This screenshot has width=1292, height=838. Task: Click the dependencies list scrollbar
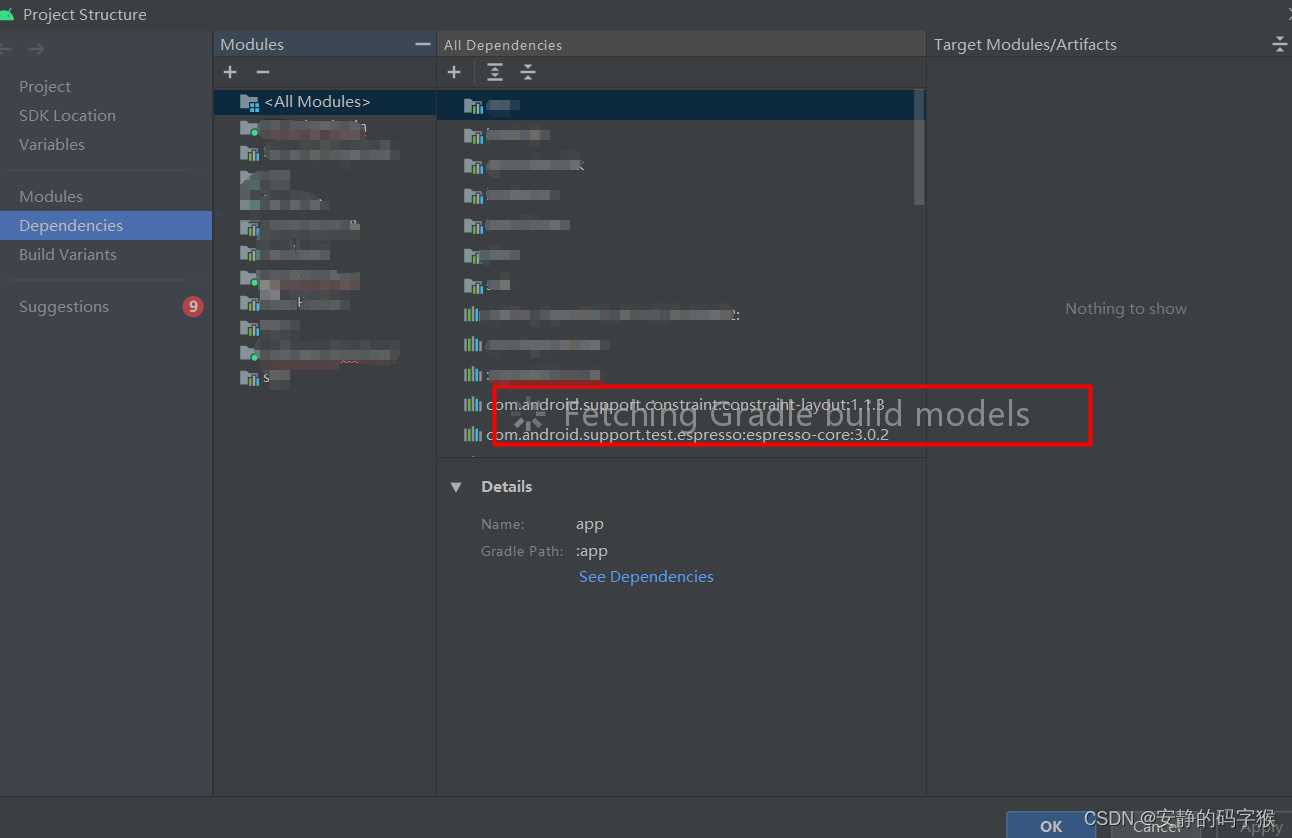[x=920, y=147]
